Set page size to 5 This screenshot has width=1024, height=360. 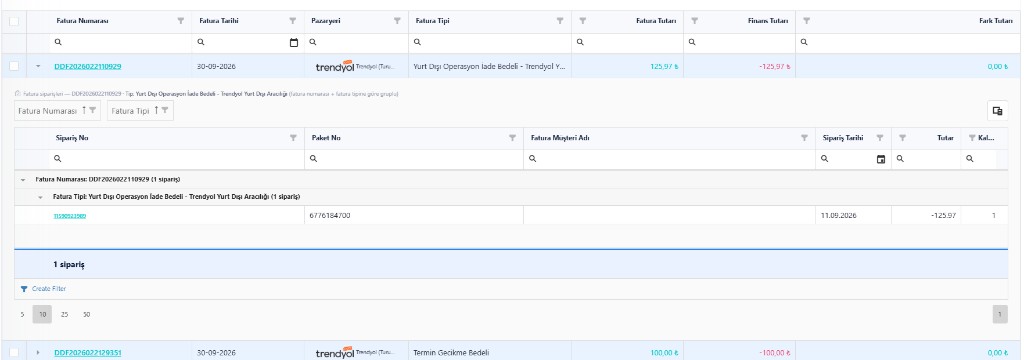click(x=22, y=315)
